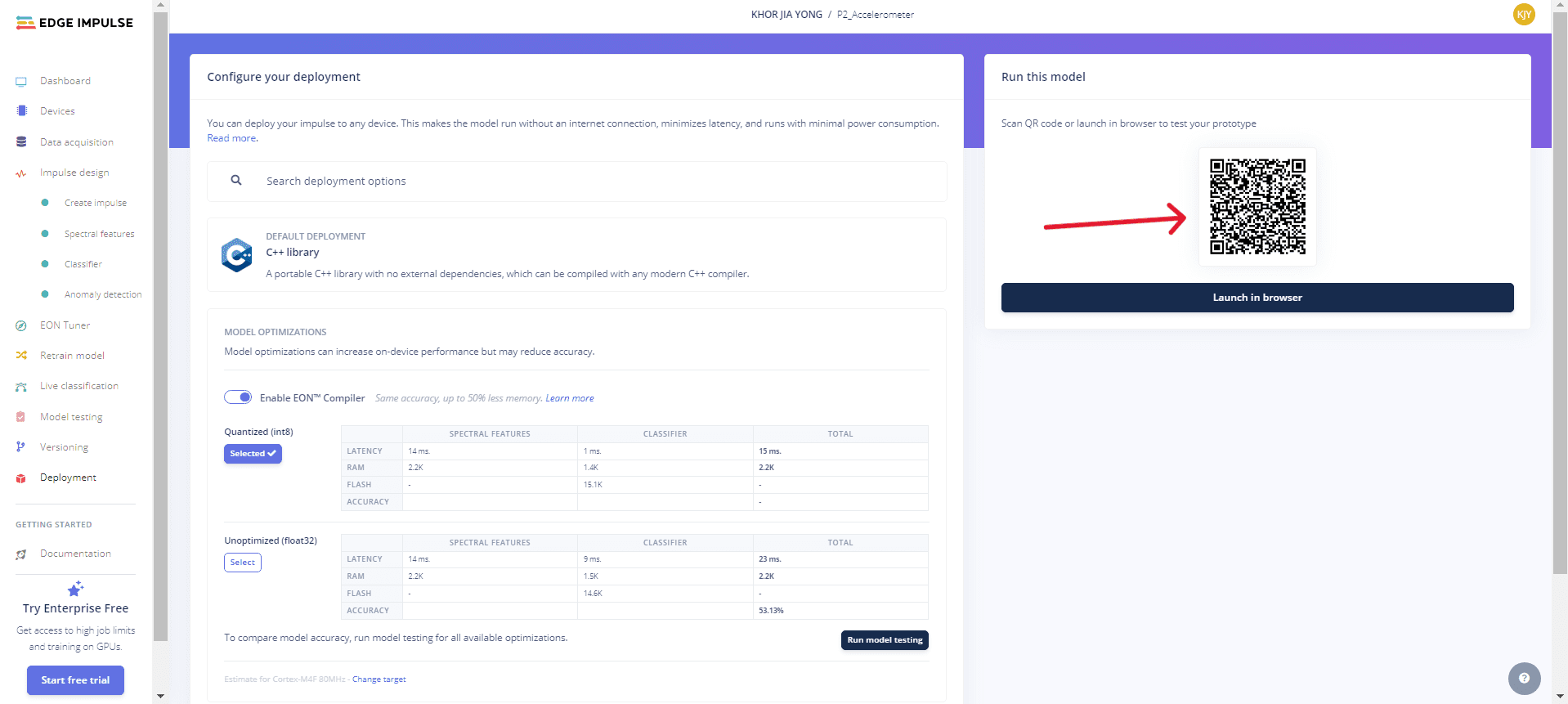Click the C++ library logo icon
Viewport: 1568px width, 704px height.
[x=237, y=255]
